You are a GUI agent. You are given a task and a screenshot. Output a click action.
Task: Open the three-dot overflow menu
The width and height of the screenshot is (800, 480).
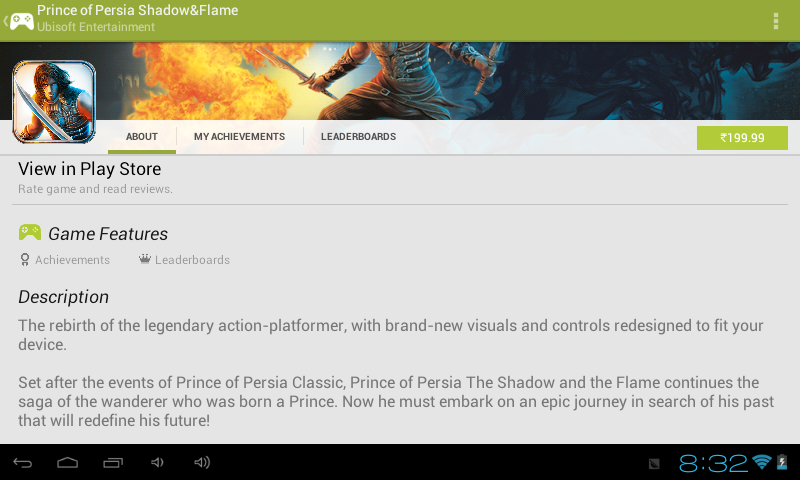(776, 21)
